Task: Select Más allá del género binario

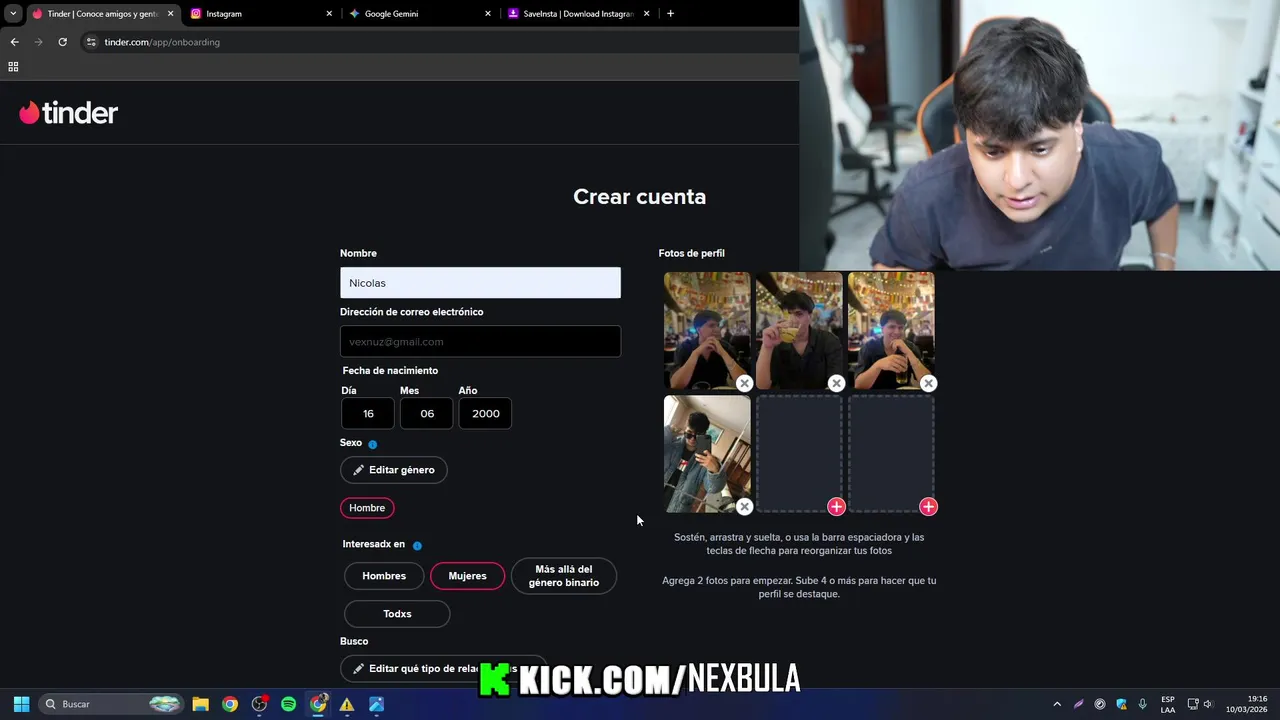Action: (x=564, y=576)
